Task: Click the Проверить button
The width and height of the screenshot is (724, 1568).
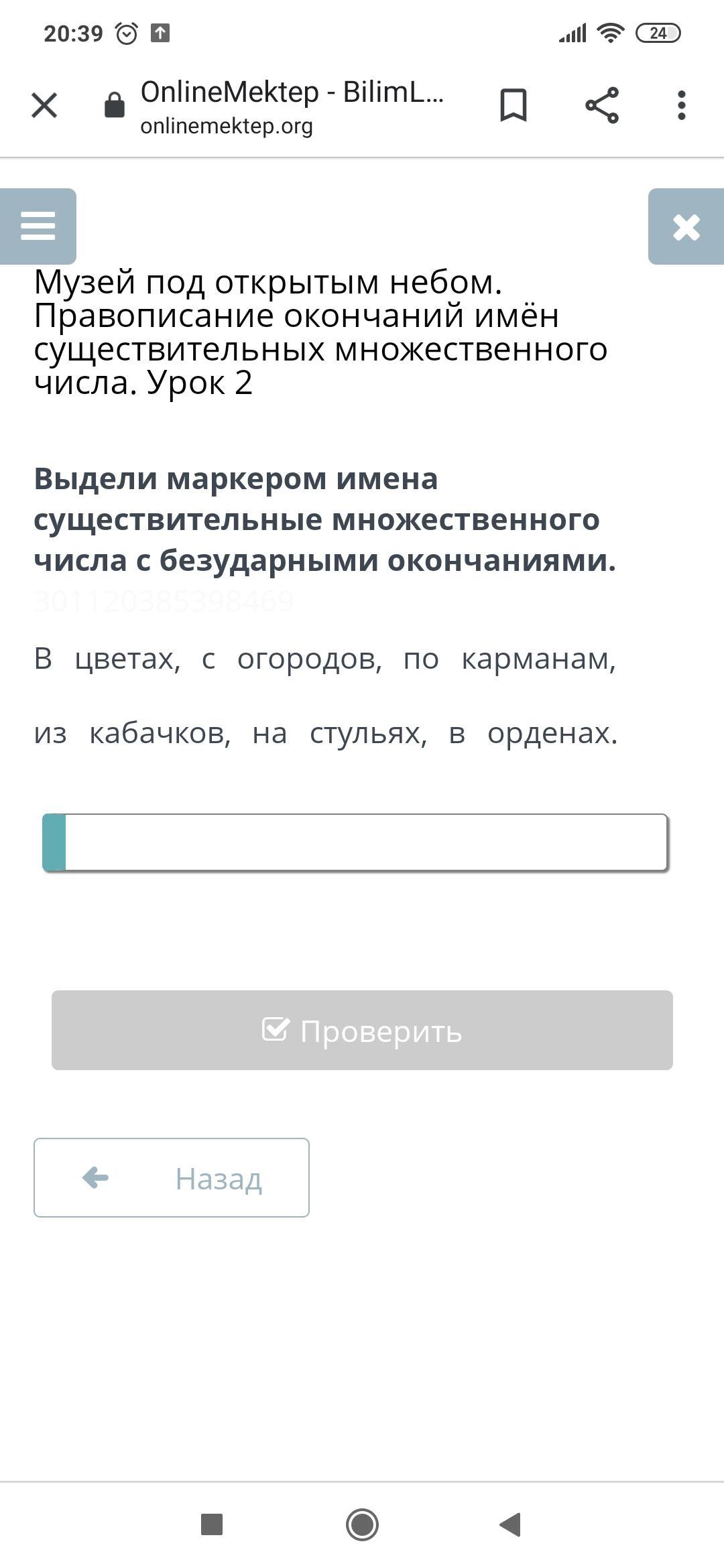Action: [362, 1030]
